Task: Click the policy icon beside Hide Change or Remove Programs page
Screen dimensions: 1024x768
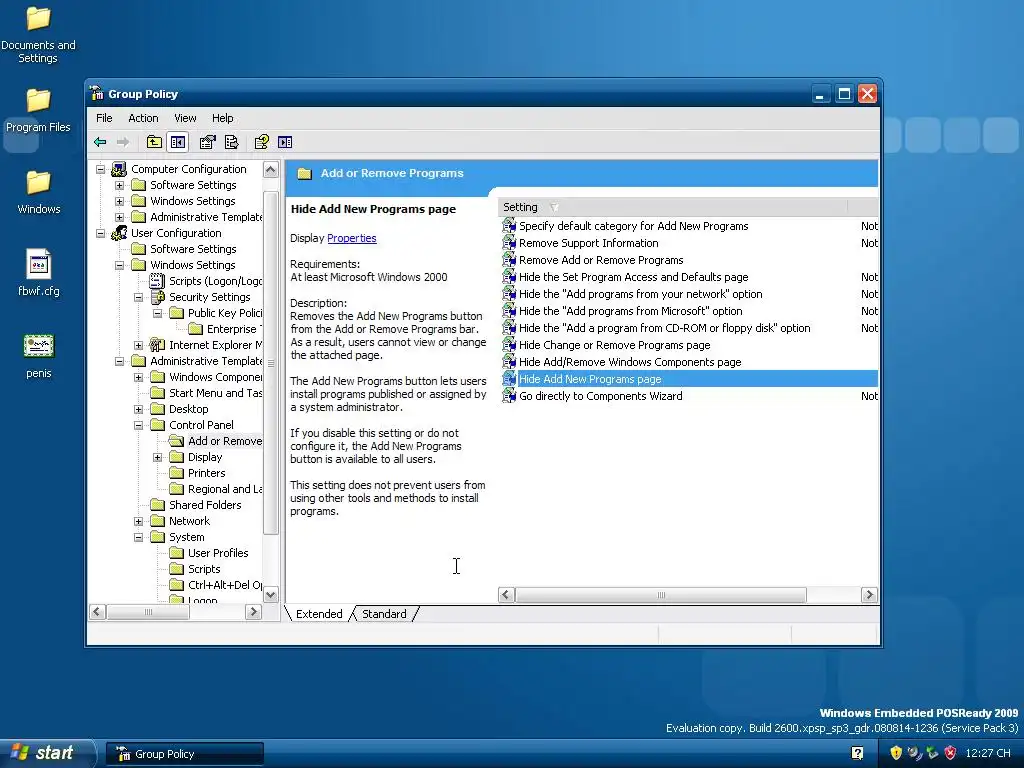Action: tap(509, 345)
